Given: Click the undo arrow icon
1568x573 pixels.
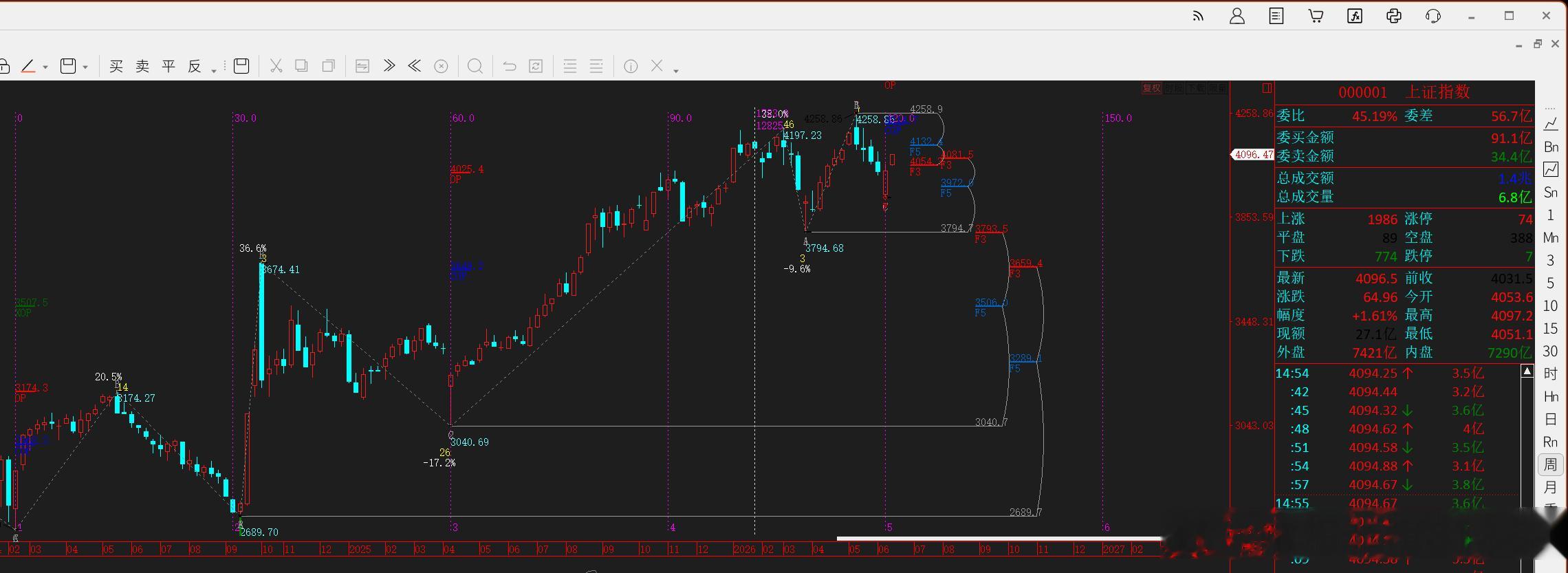Looking at the screenshot, I should [510, 66].
